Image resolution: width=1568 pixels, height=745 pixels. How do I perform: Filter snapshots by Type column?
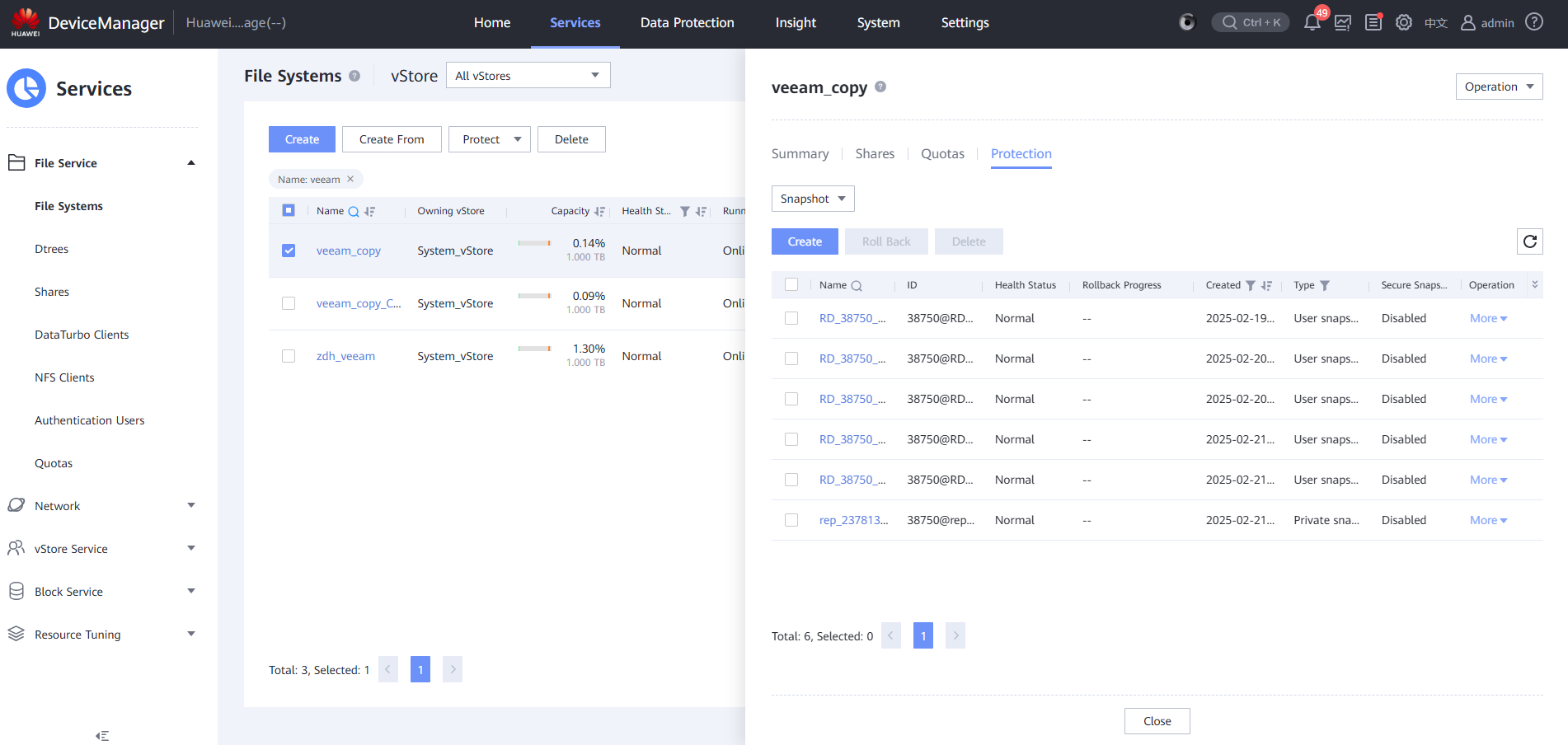pyautogui.click(x=1325, y=285)
